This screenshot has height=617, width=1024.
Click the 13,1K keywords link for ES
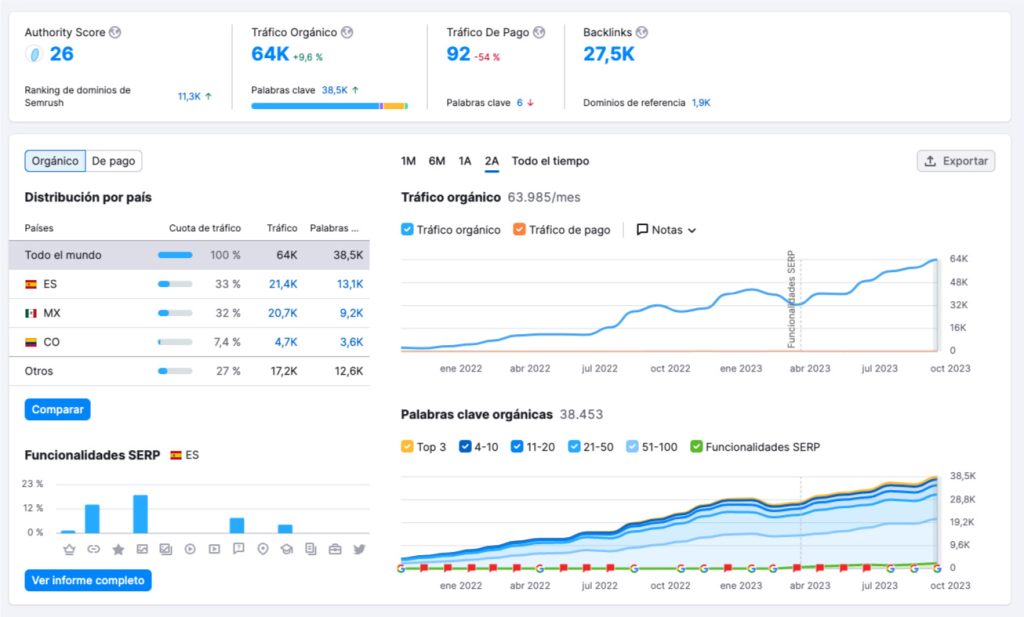click(x=350, y=285)
